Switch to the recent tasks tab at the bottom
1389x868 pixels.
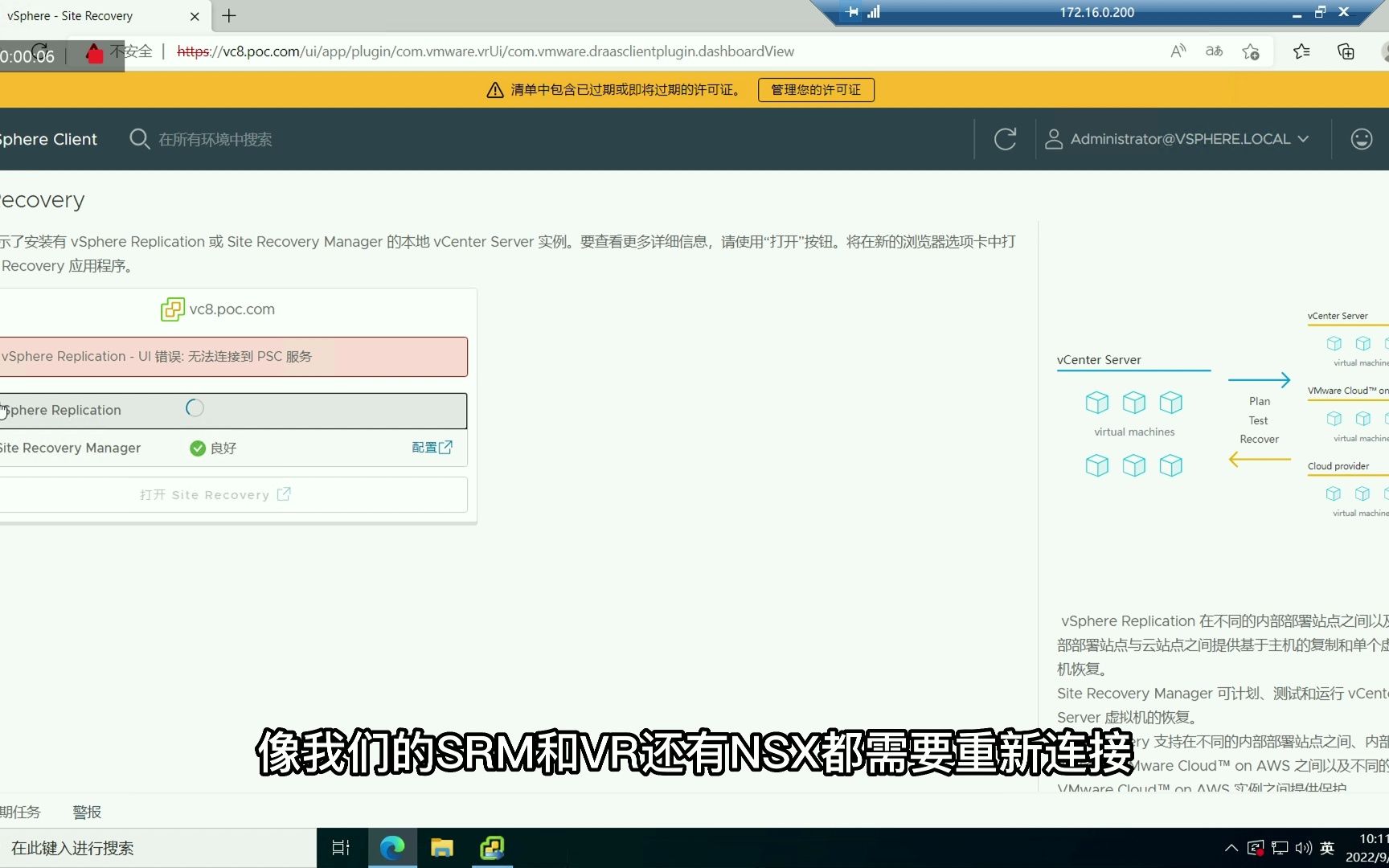point(19,812)
